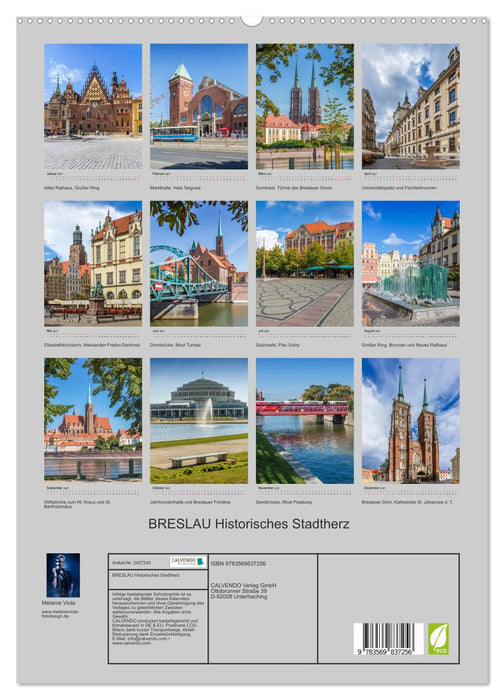The width and height of the screenshot is (504, 700).
Task: Click the caption "Dominsel, Türme des Breslauer Doms"
Action: (x=294, y=188)
